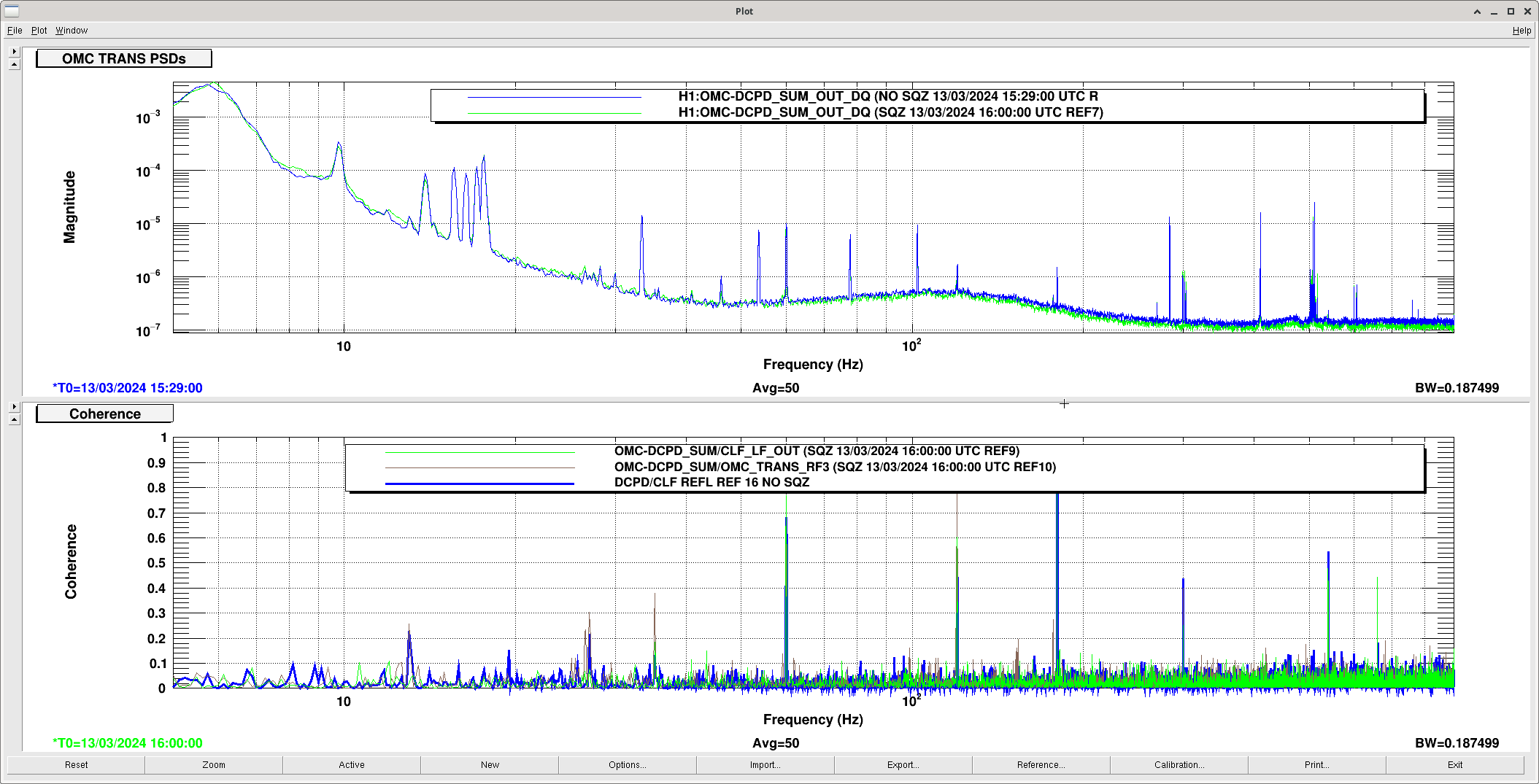Minimize the Plot window
The image size is (1539, 784).
[x=1494, y=12]
